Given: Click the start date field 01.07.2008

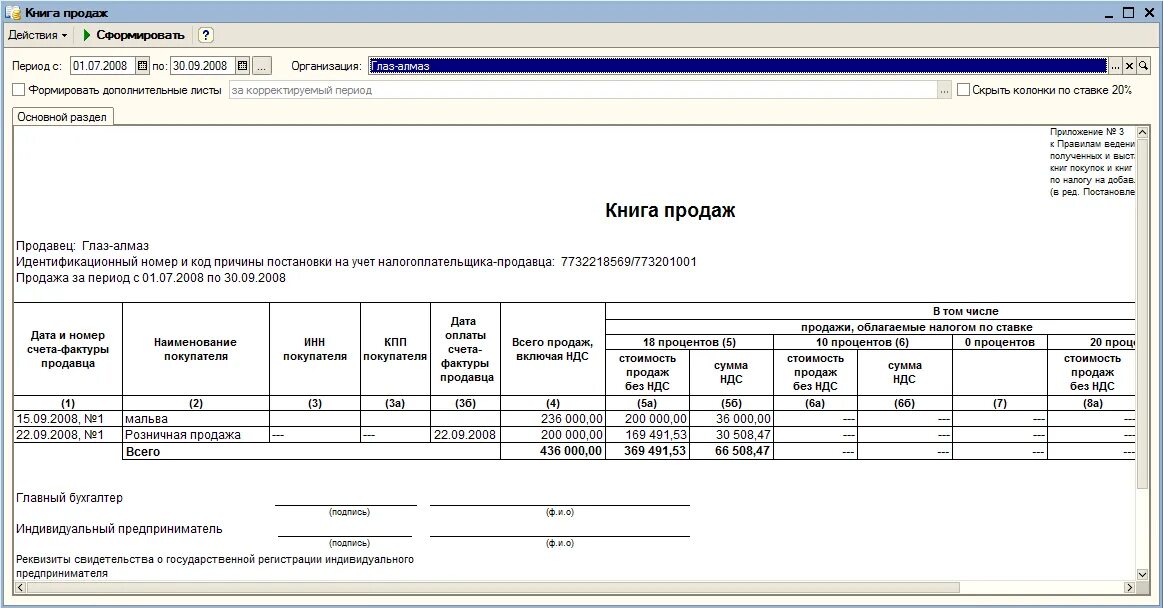Looking at the screenshot, I should coord(103,66).
